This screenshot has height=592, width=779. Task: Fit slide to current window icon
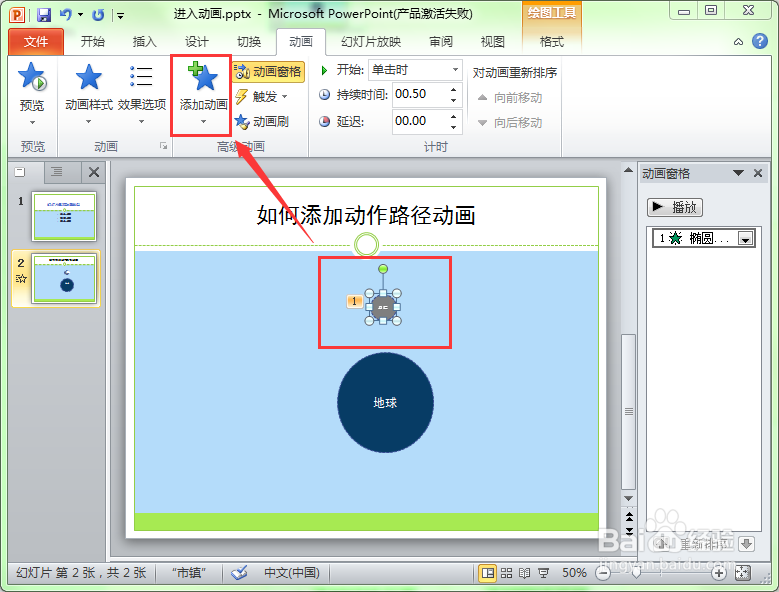tap(742, 573)
